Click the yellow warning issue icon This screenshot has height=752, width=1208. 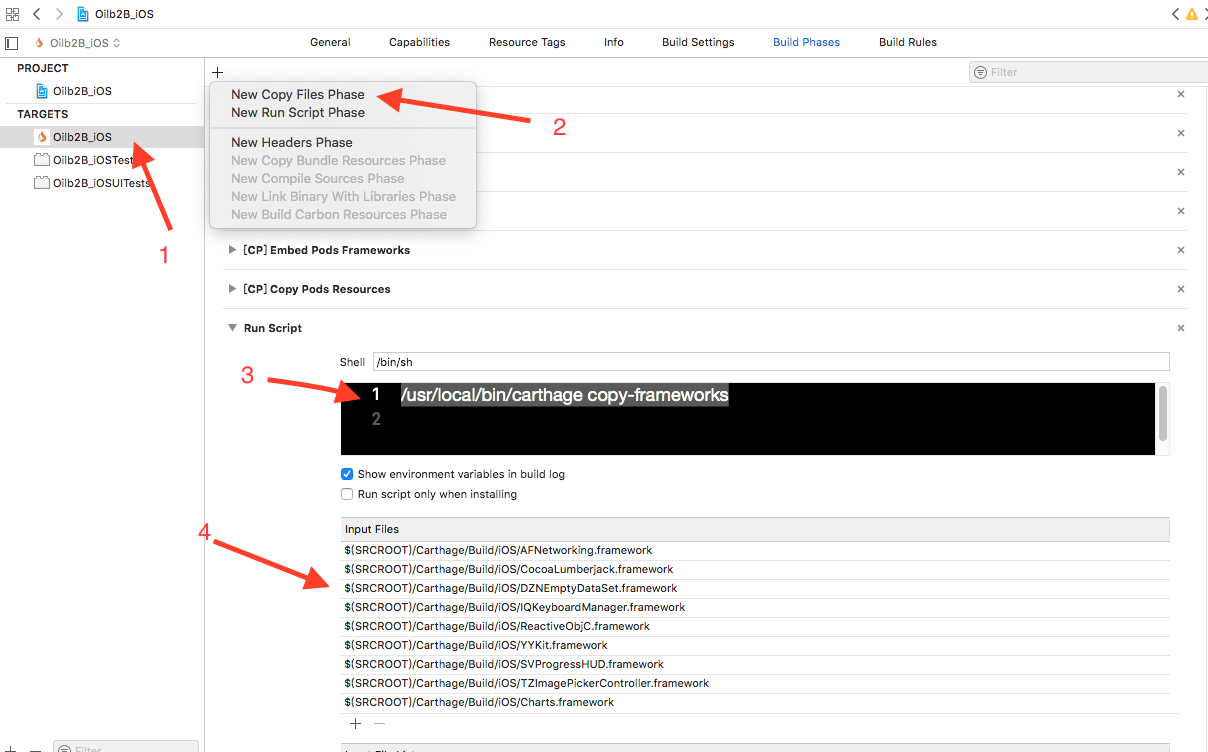[x=1191, y=14]
